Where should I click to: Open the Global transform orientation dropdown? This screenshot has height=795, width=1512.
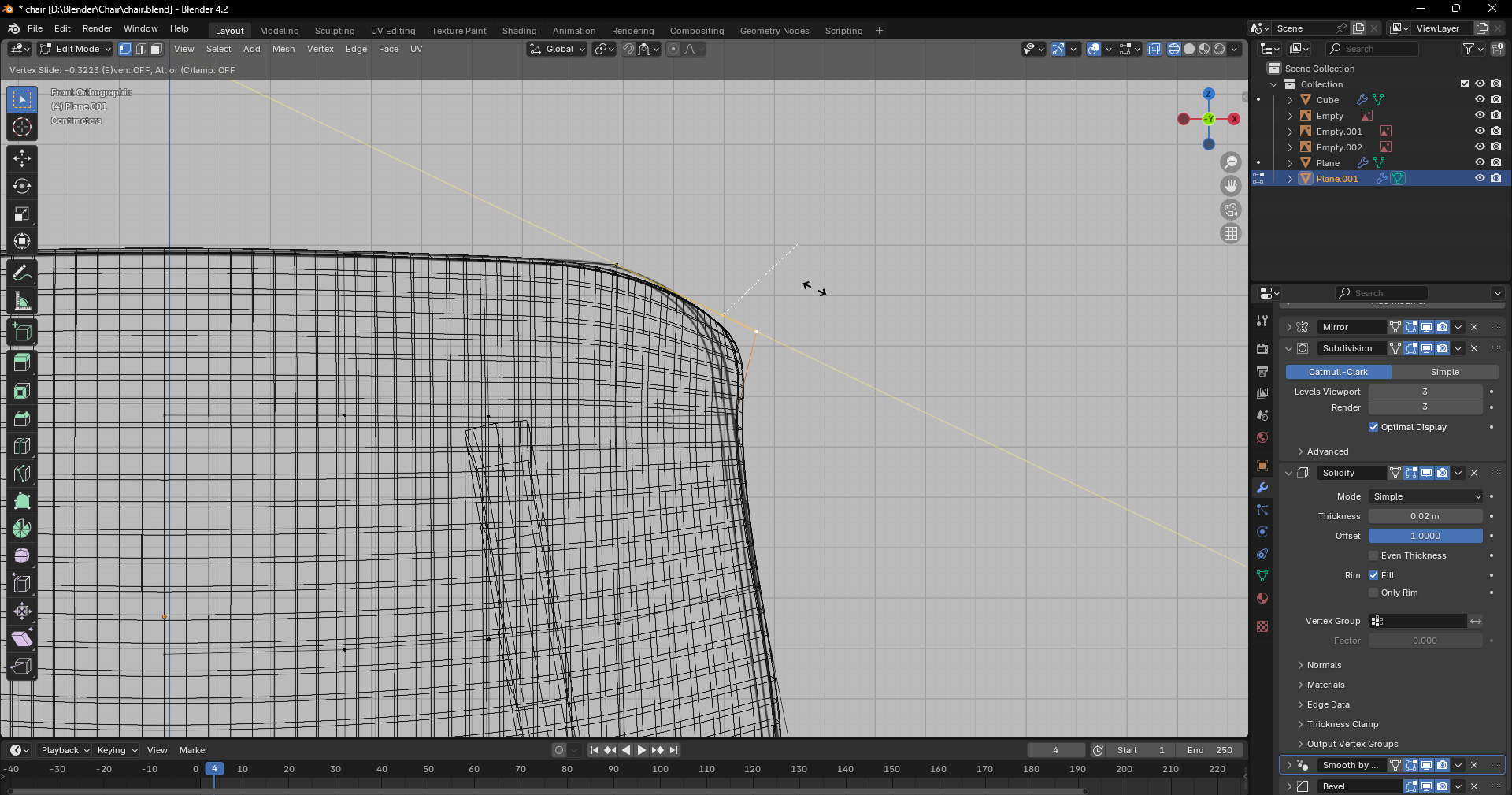[x=558, y=49]
